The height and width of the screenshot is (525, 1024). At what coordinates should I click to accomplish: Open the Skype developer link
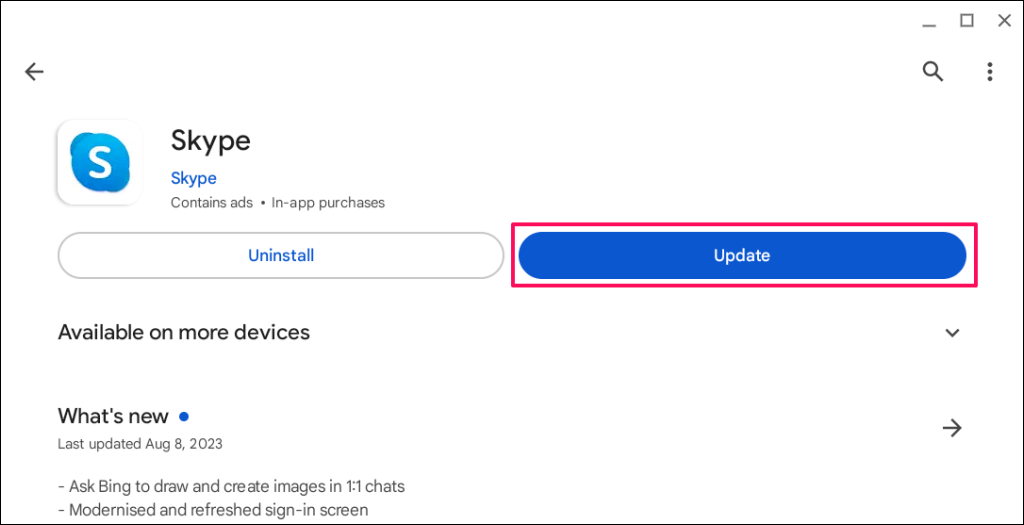tap(194, 178)
